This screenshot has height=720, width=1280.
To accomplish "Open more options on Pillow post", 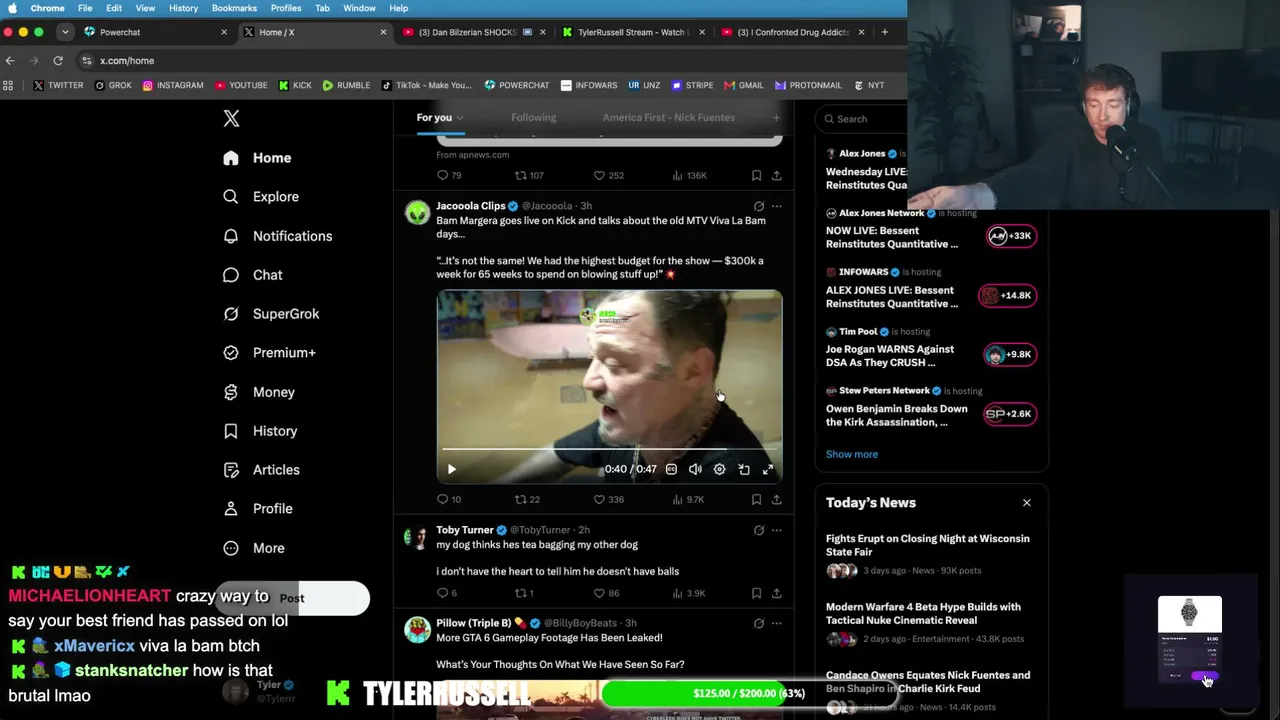I will tap(776, 623).
